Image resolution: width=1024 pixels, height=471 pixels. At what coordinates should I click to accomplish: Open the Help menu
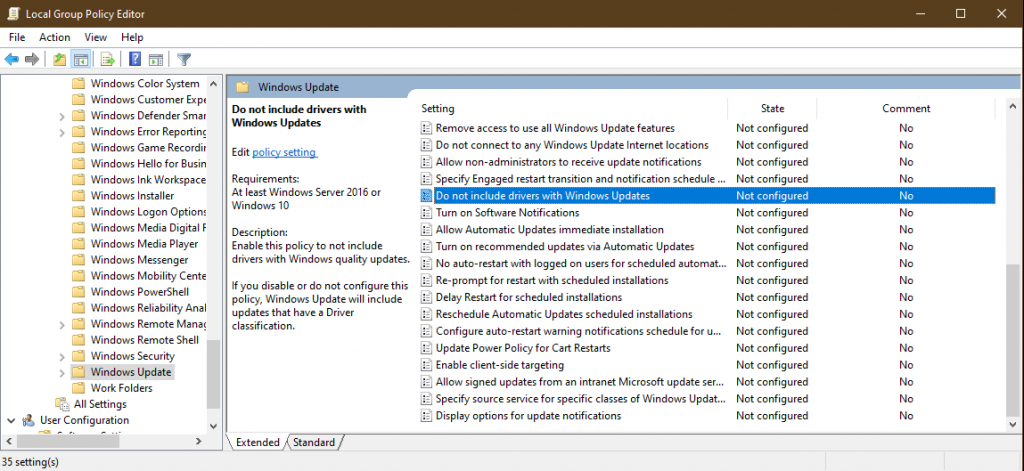132,37
